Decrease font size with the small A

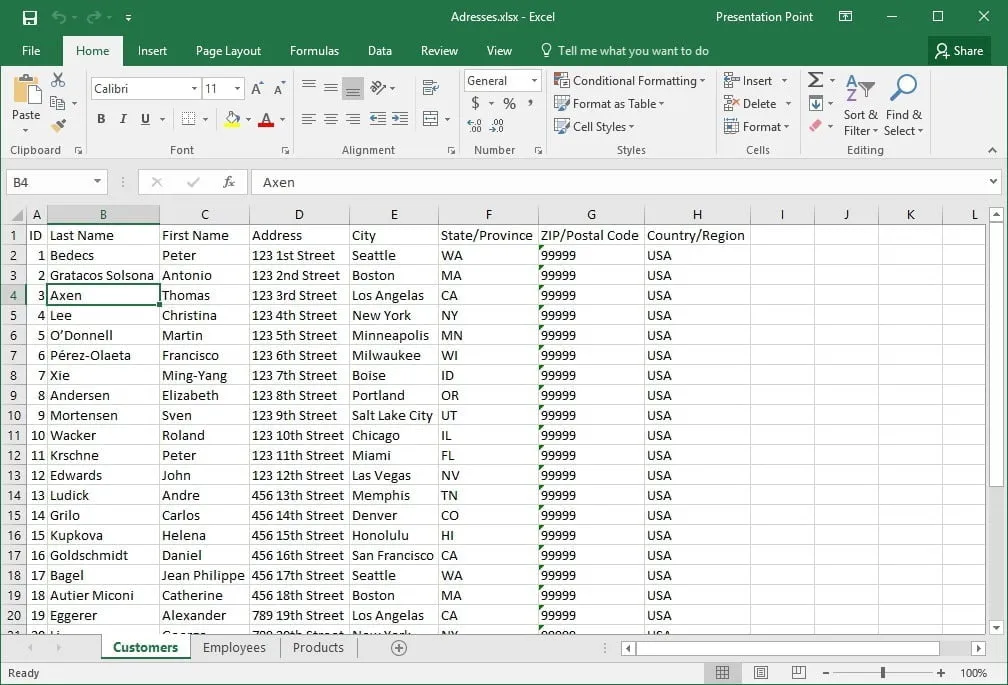tap(279, 89)
